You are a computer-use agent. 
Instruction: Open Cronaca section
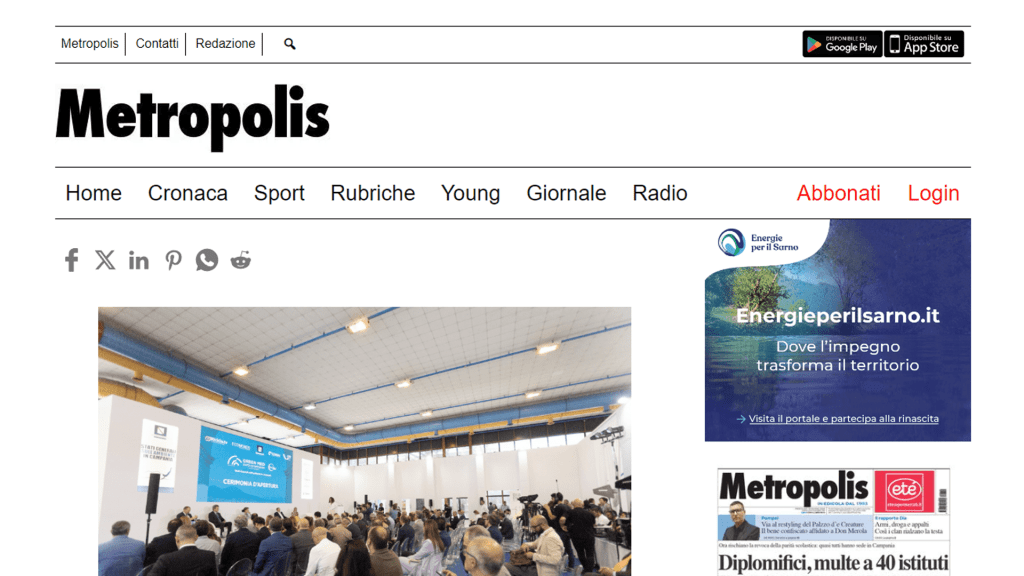[x=187, y=193]
